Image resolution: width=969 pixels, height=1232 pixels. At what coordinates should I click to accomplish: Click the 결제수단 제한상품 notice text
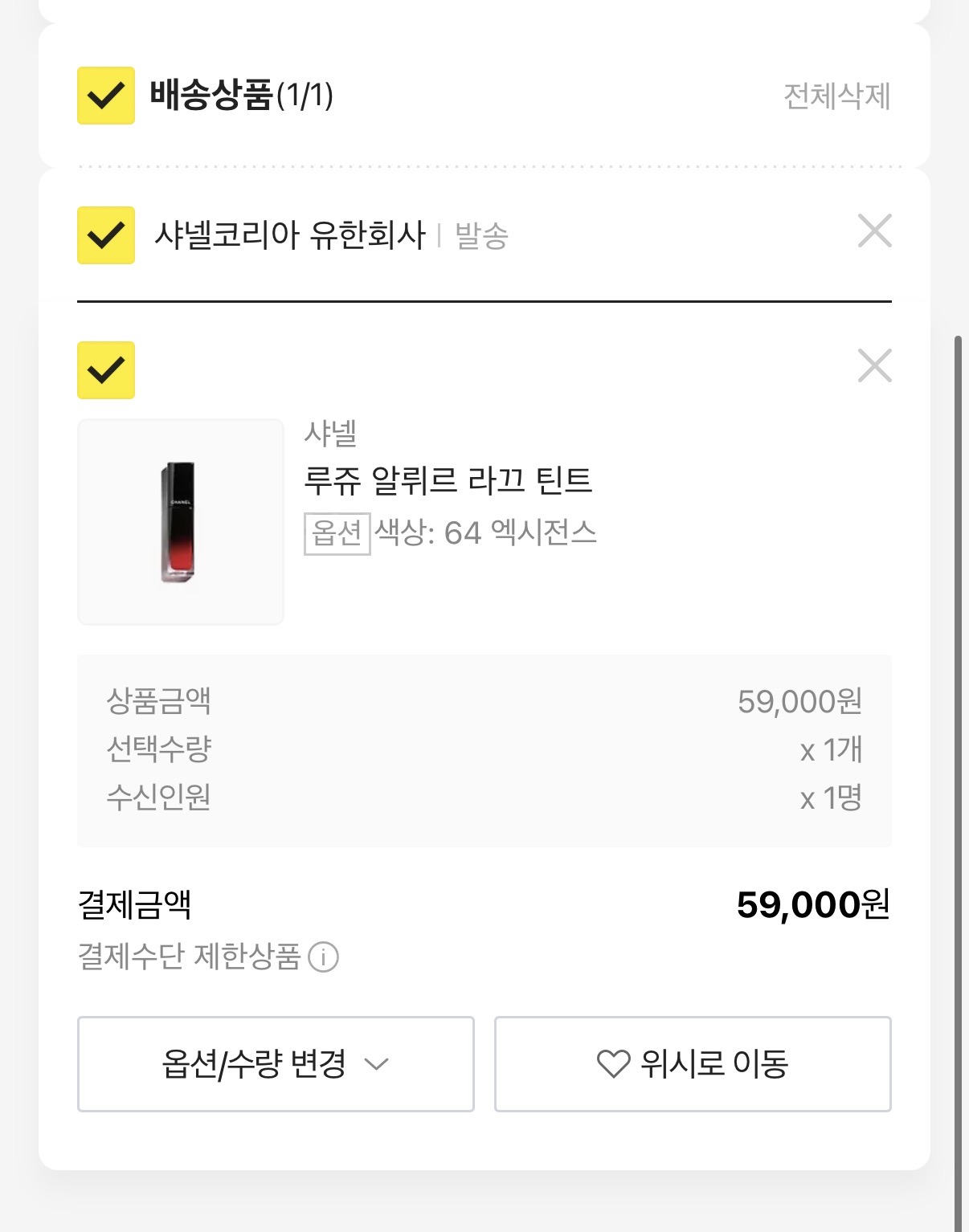(x=189, y=957)
